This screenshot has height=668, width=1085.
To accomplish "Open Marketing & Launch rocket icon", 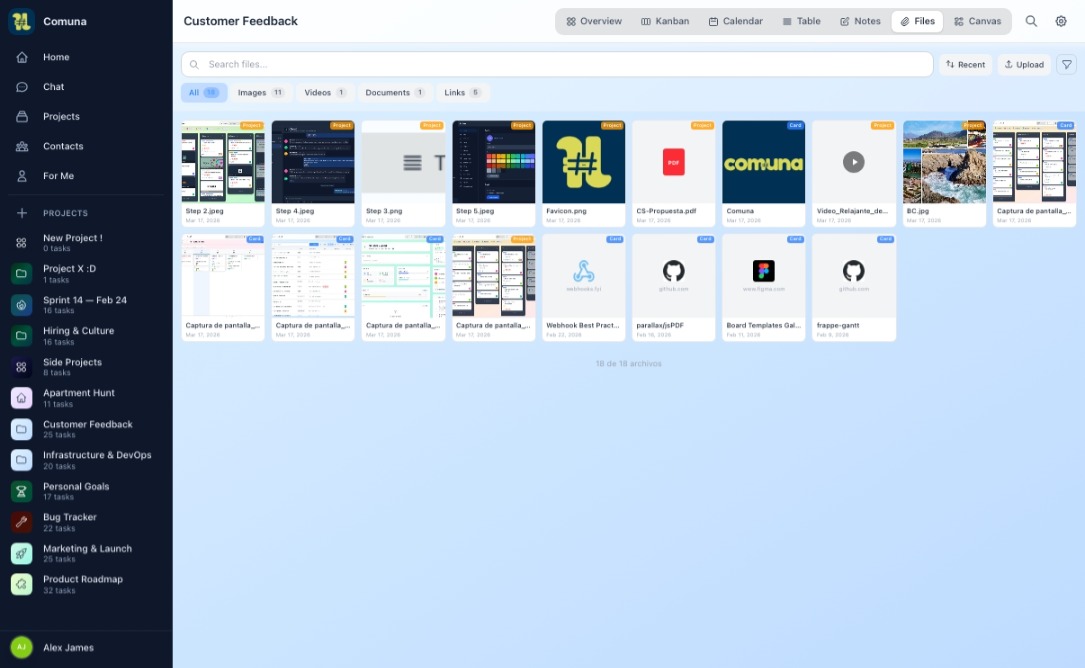I will [21, 553].
